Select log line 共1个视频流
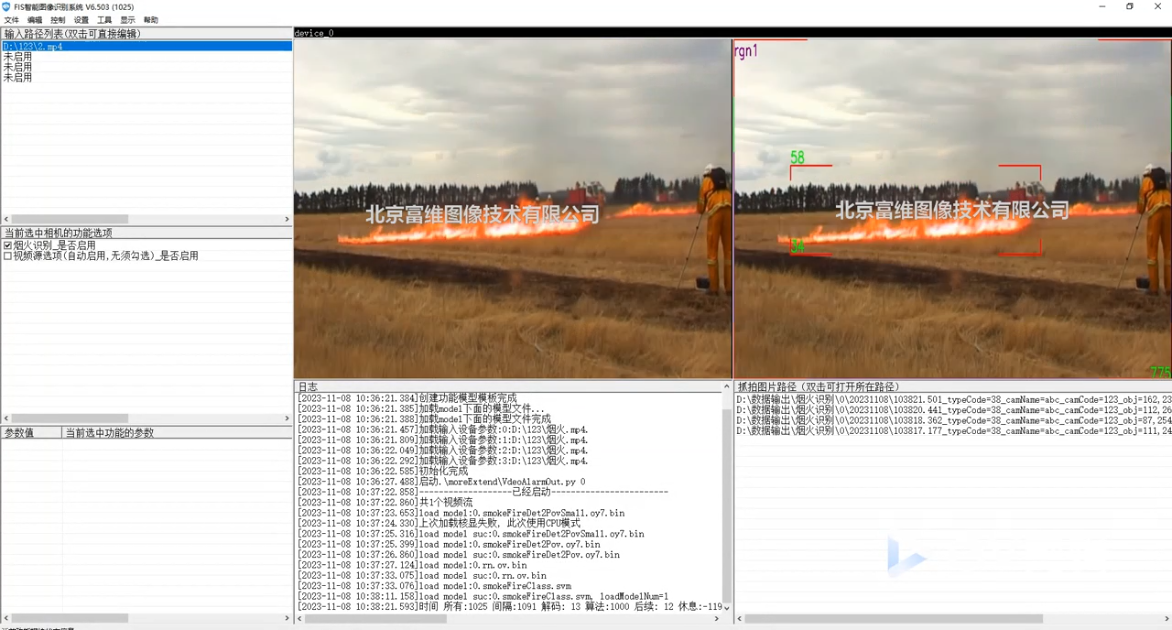 click(385, 503)
